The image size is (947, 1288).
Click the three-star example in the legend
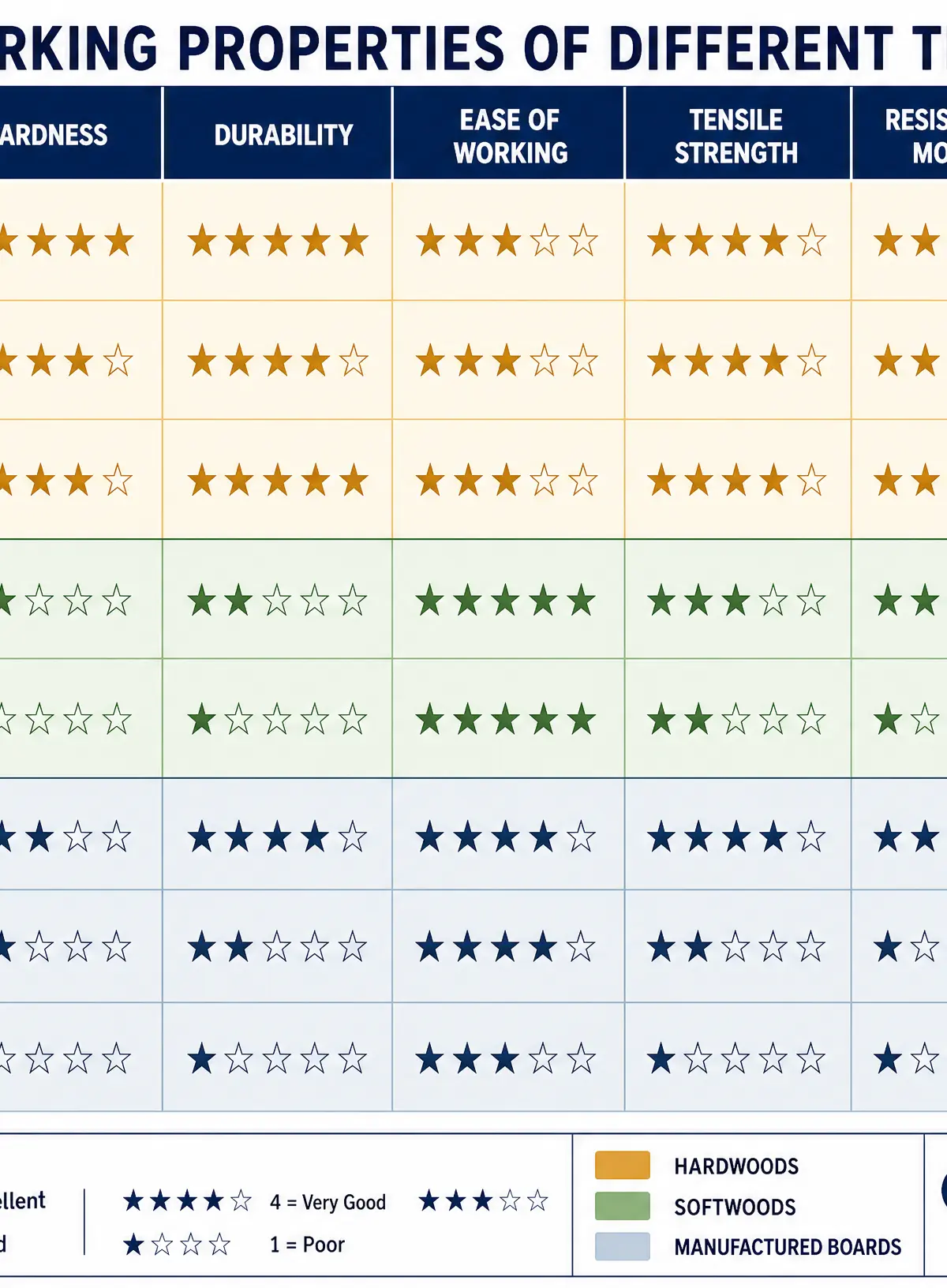click(x=484, y=1201)
